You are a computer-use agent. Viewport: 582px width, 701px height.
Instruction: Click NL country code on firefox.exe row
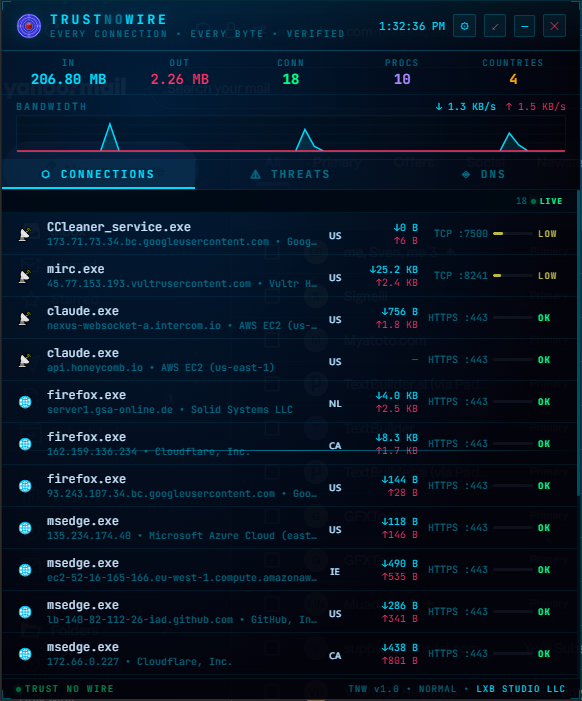(x=335, y=404)
